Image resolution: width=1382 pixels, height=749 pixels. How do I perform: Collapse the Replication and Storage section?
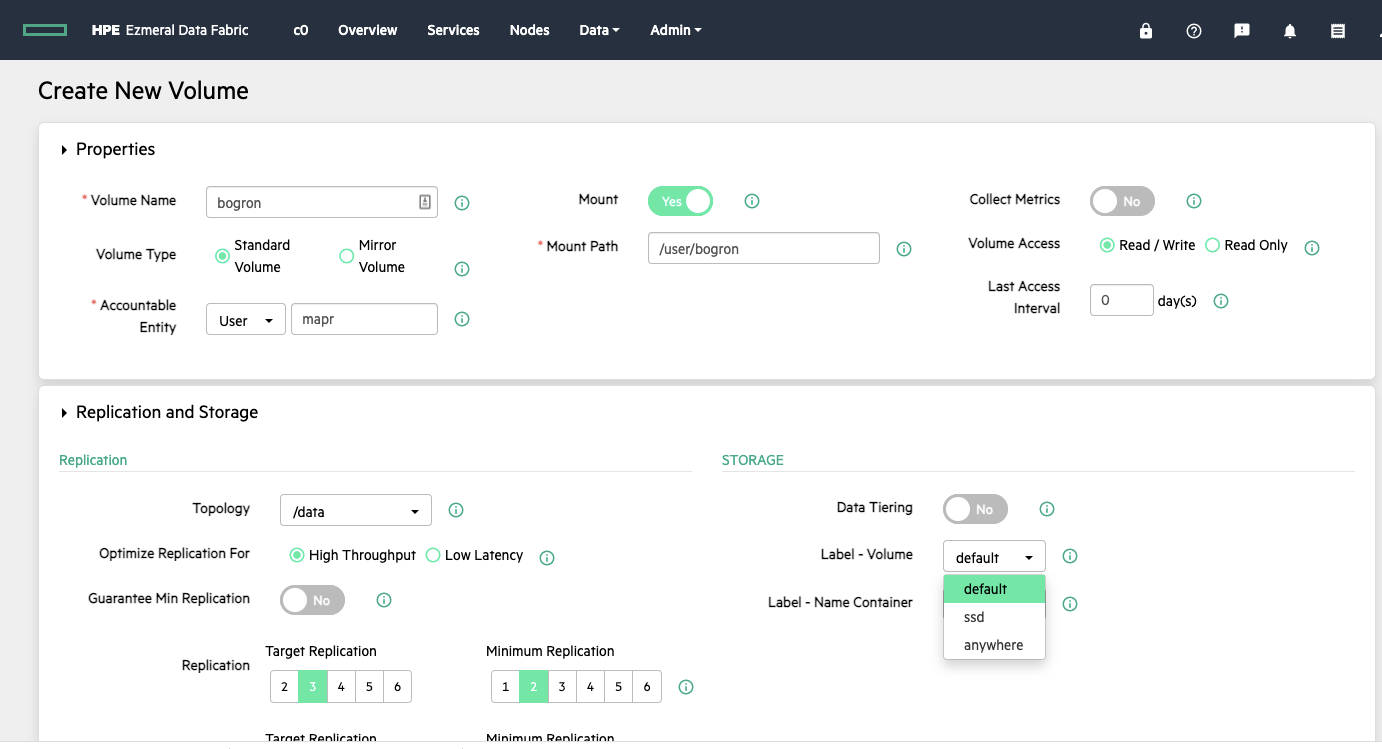[65, 413]
